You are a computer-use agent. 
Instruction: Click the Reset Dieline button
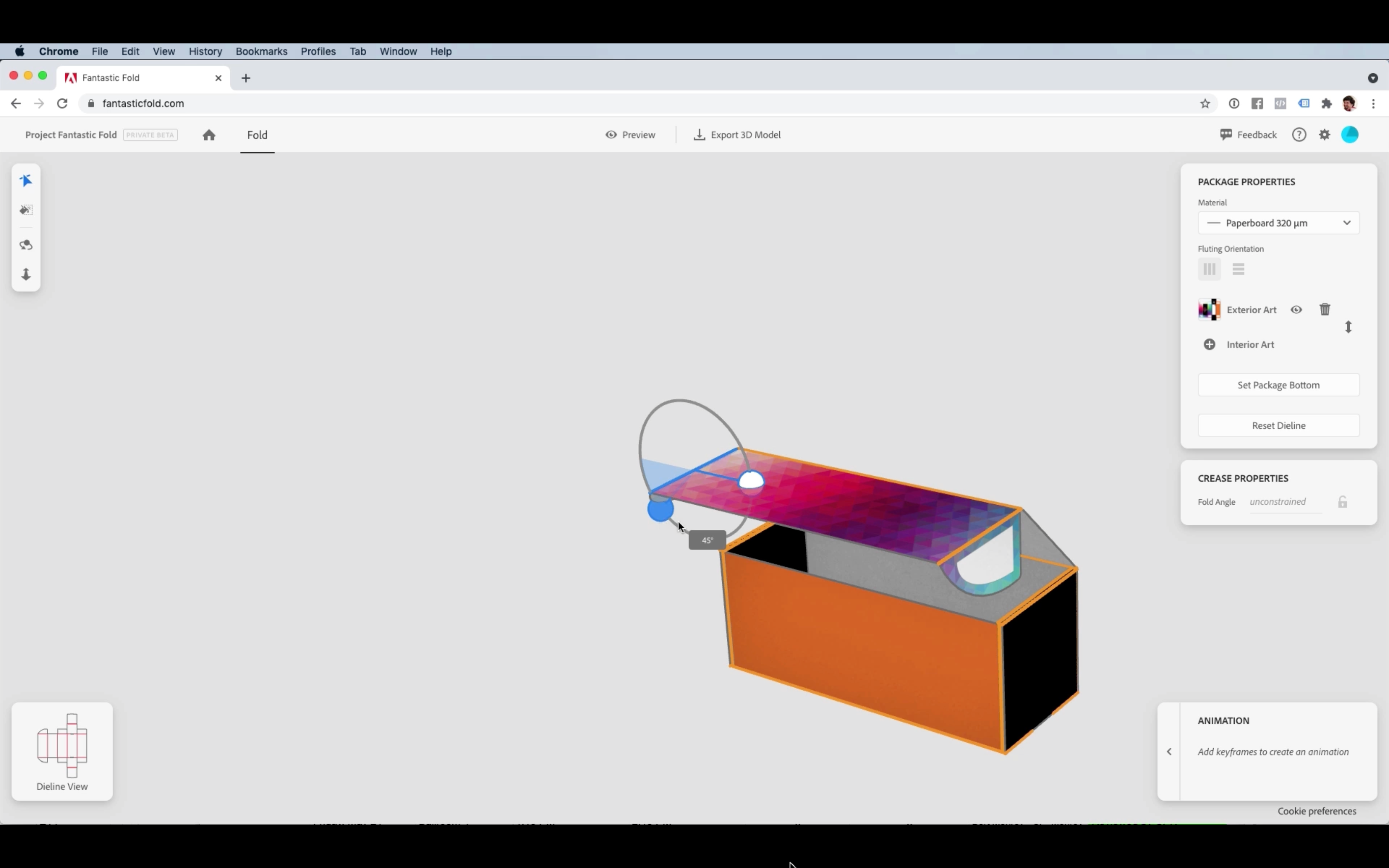(1278, 425)
